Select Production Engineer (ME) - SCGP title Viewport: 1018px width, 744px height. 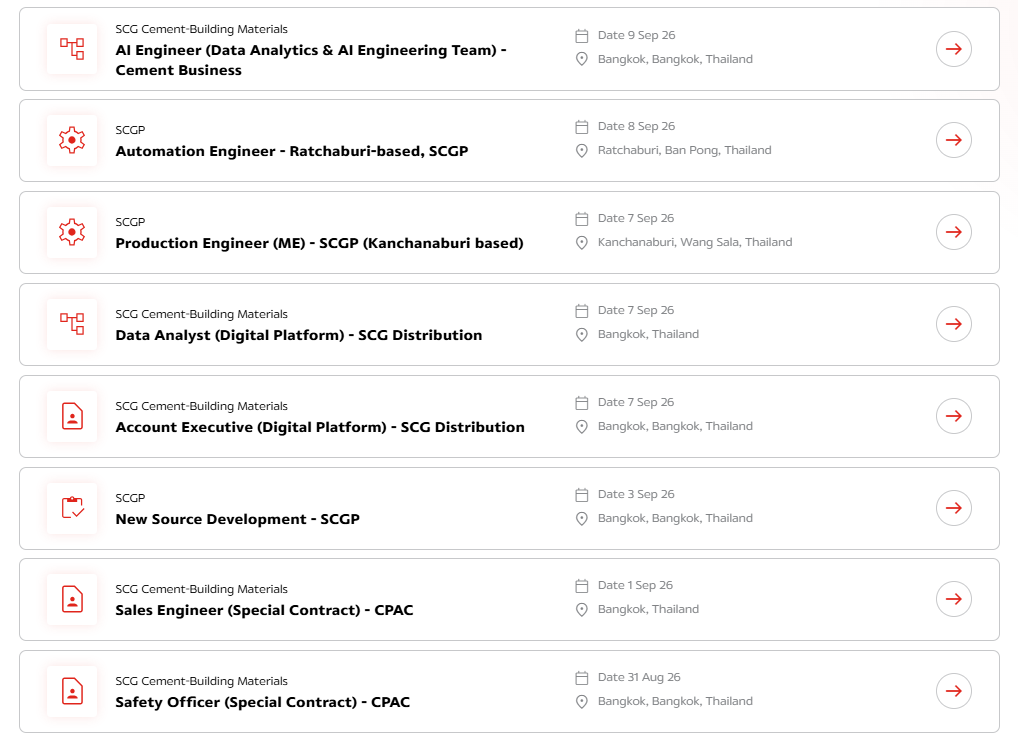point(319,243)
